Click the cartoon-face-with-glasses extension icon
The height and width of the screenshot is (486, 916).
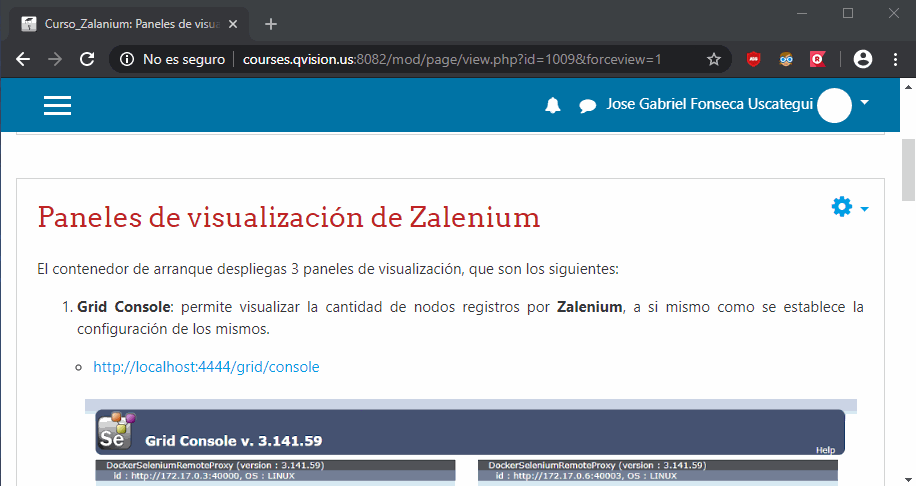coord(786,60)
